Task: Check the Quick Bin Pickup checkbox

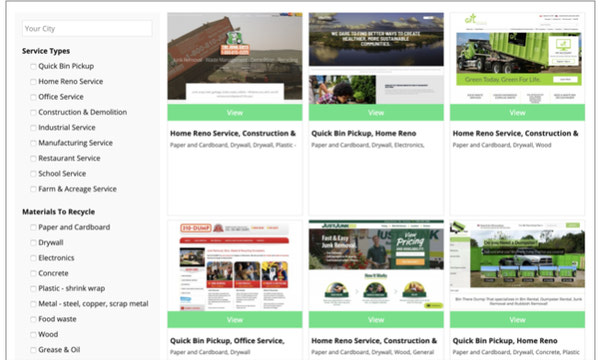Action: (x=33, y=67)
